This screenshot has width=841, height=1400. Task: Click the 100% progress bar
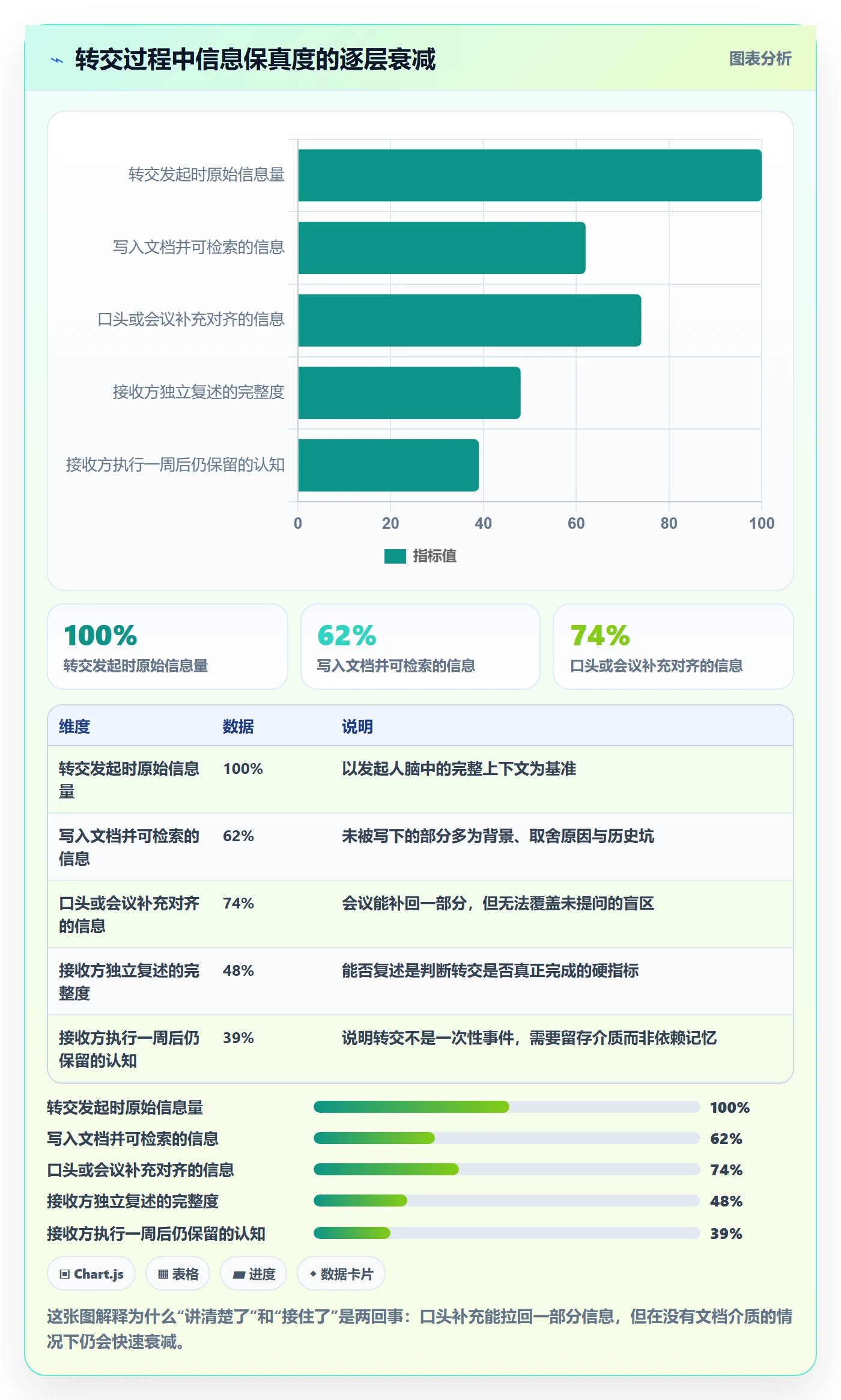coord(507,1107)
